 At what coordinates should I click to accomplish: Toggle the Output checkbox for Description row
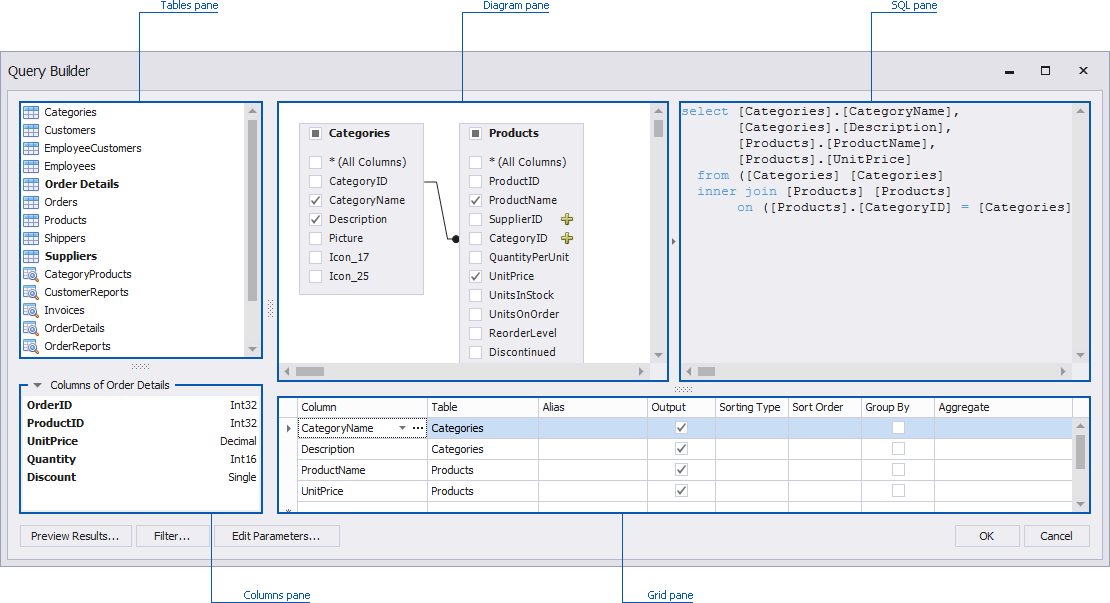pos(680,448)
